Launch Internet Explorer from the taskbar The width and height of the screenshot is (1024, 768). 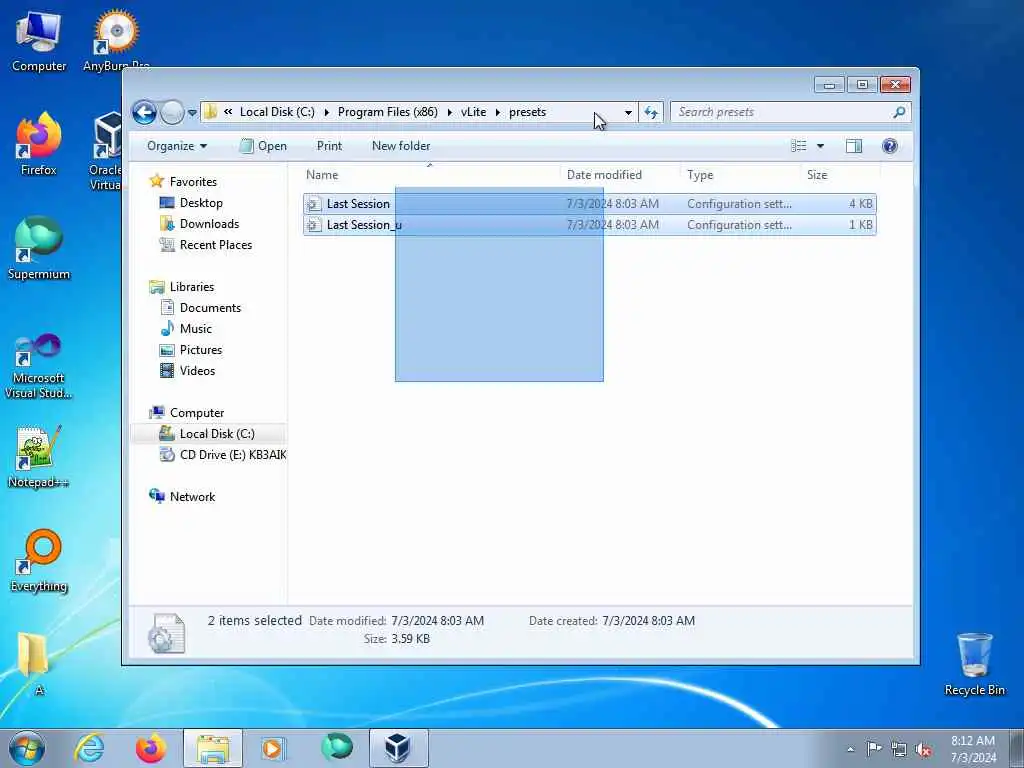[89, 748]
